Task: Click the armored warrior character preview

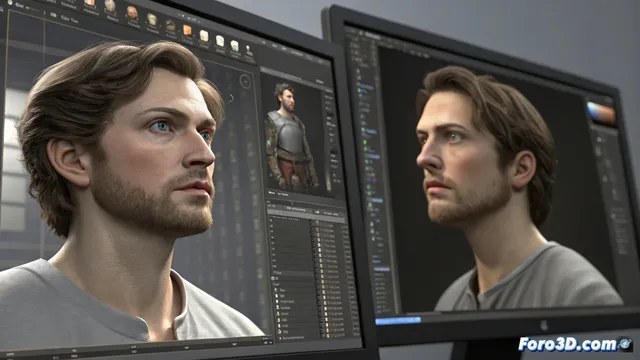Action: tap(291, 139)
